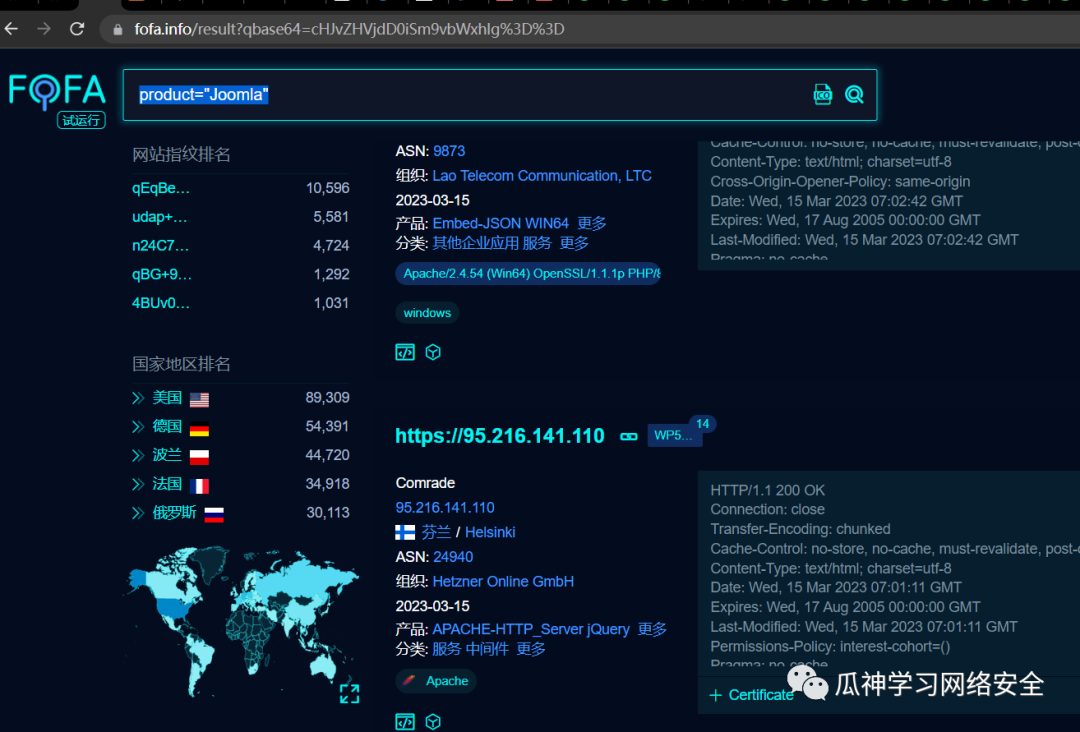The width and height of the screenshot is (1080, 732).
Task: Click the browser back arrow
Action: (x=12, y=29)
